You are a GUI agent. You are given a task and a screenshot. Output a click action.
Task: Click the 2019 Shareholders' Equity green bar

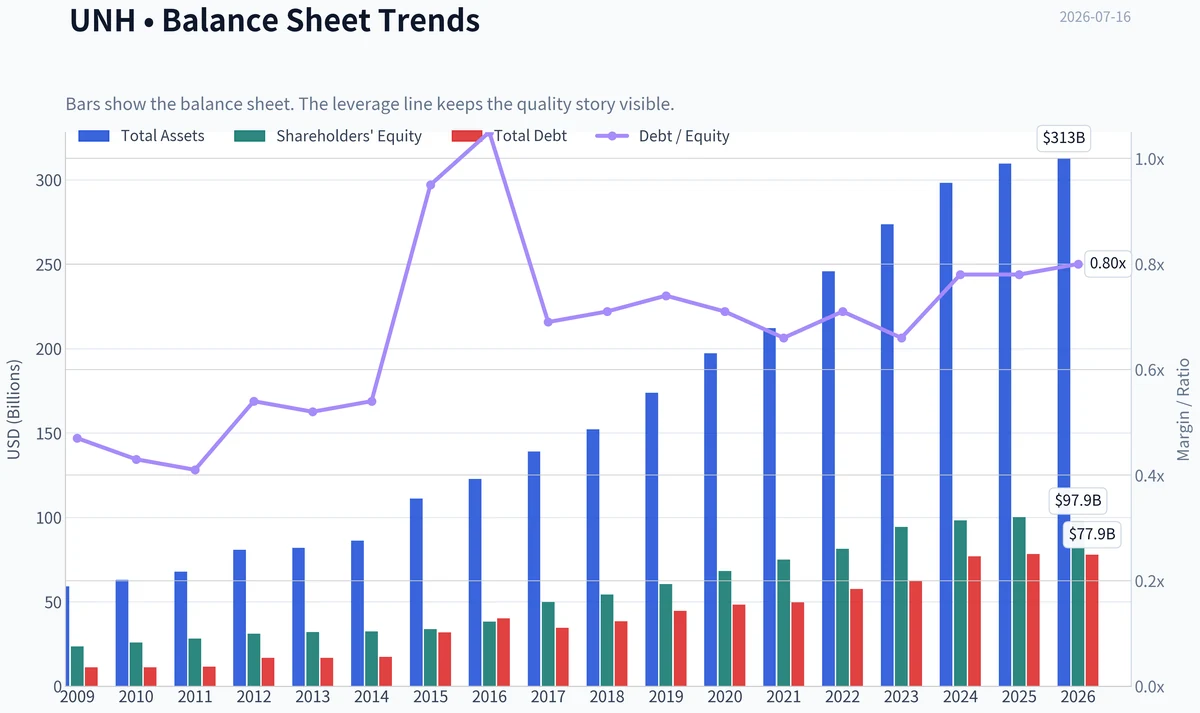pyautogui.click(x=666, y=636)
